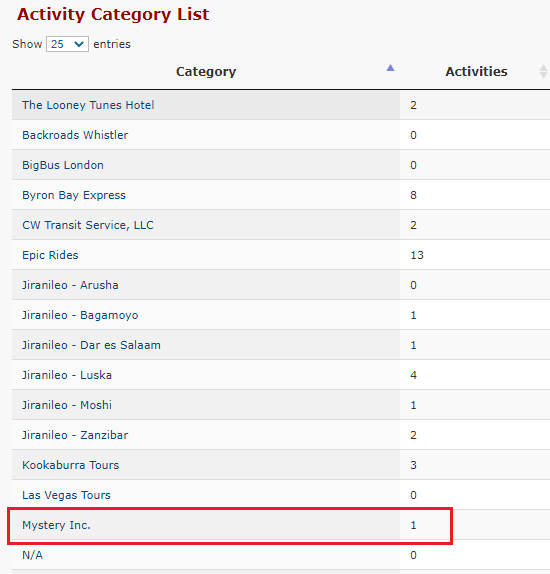Open the Jiranileo - Zanzibar category

75,435
